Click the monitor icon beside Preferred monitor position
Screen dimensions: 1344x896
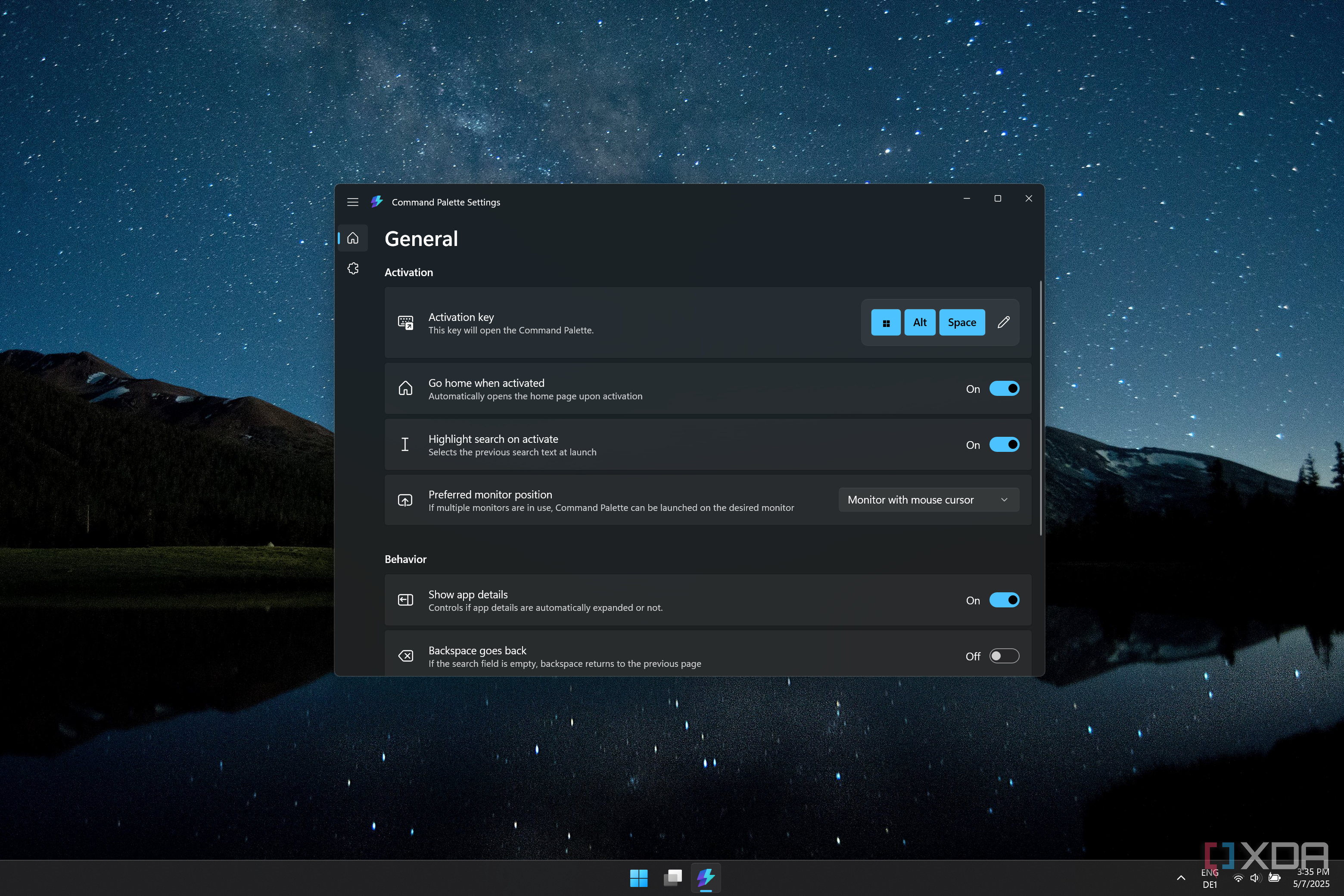(405, 501)
